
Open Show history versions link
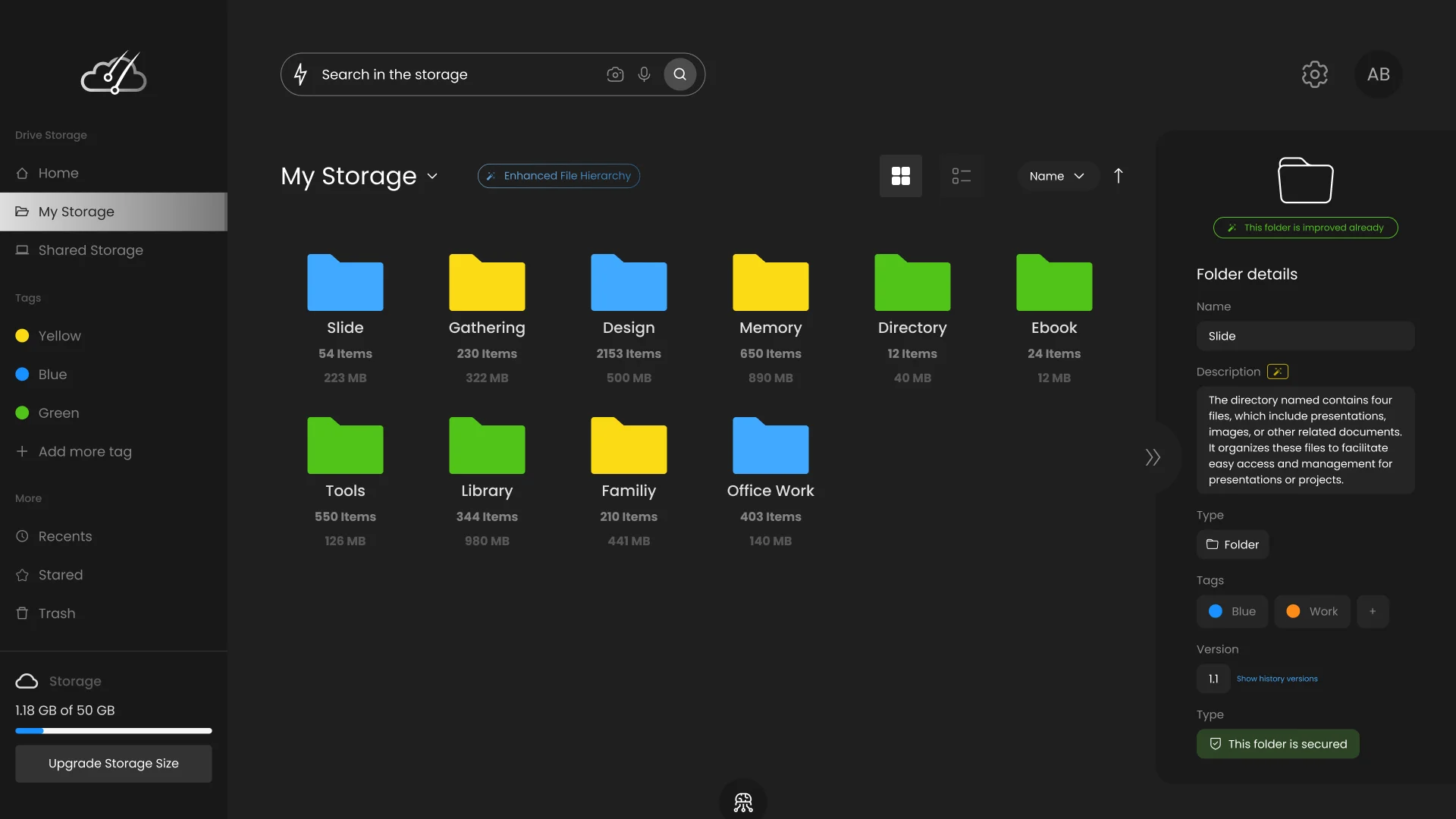click(1277, 679)
